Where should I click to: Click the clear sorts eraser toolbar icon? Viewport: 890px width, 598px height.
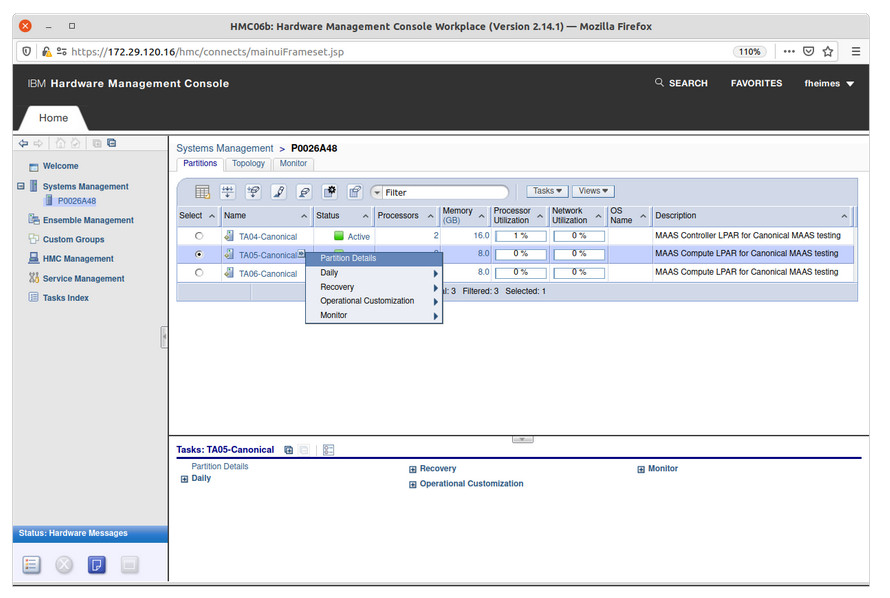click(x=304, y=192)
